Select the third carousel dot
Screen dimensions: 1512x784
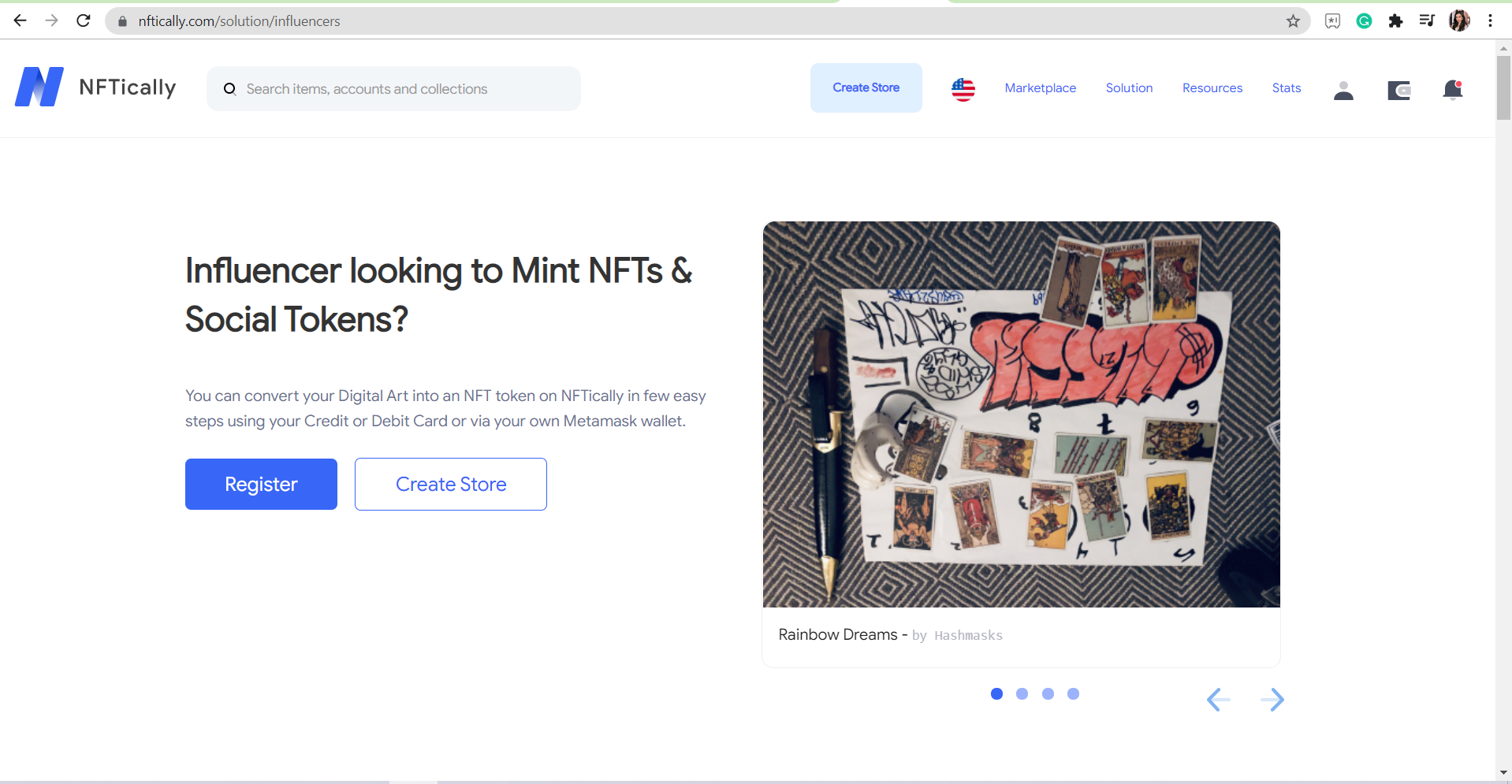(x=1048, y=693)
